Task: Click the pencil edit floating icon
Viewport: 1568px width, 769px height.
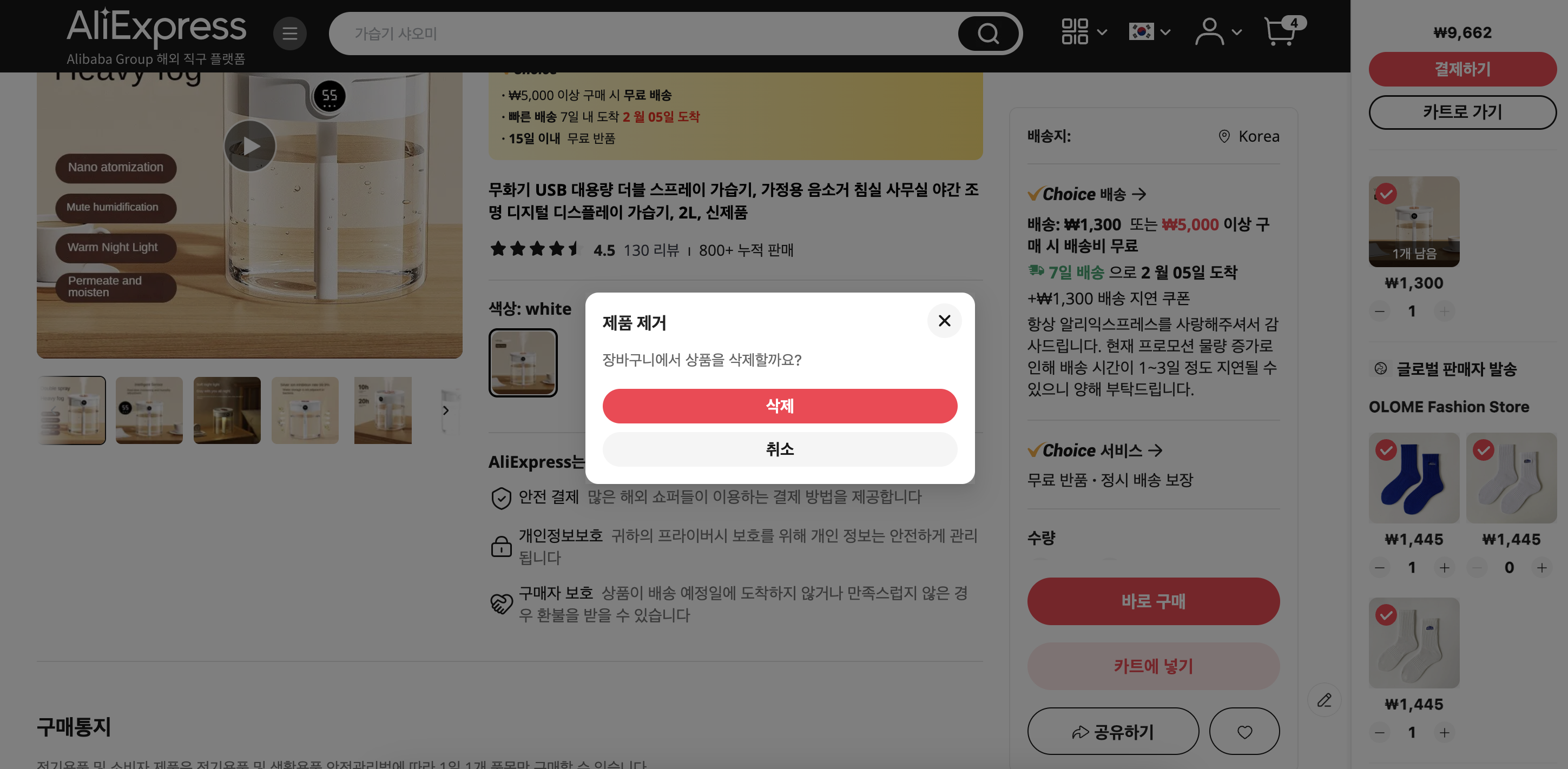Action: (x=1324, y=700)
